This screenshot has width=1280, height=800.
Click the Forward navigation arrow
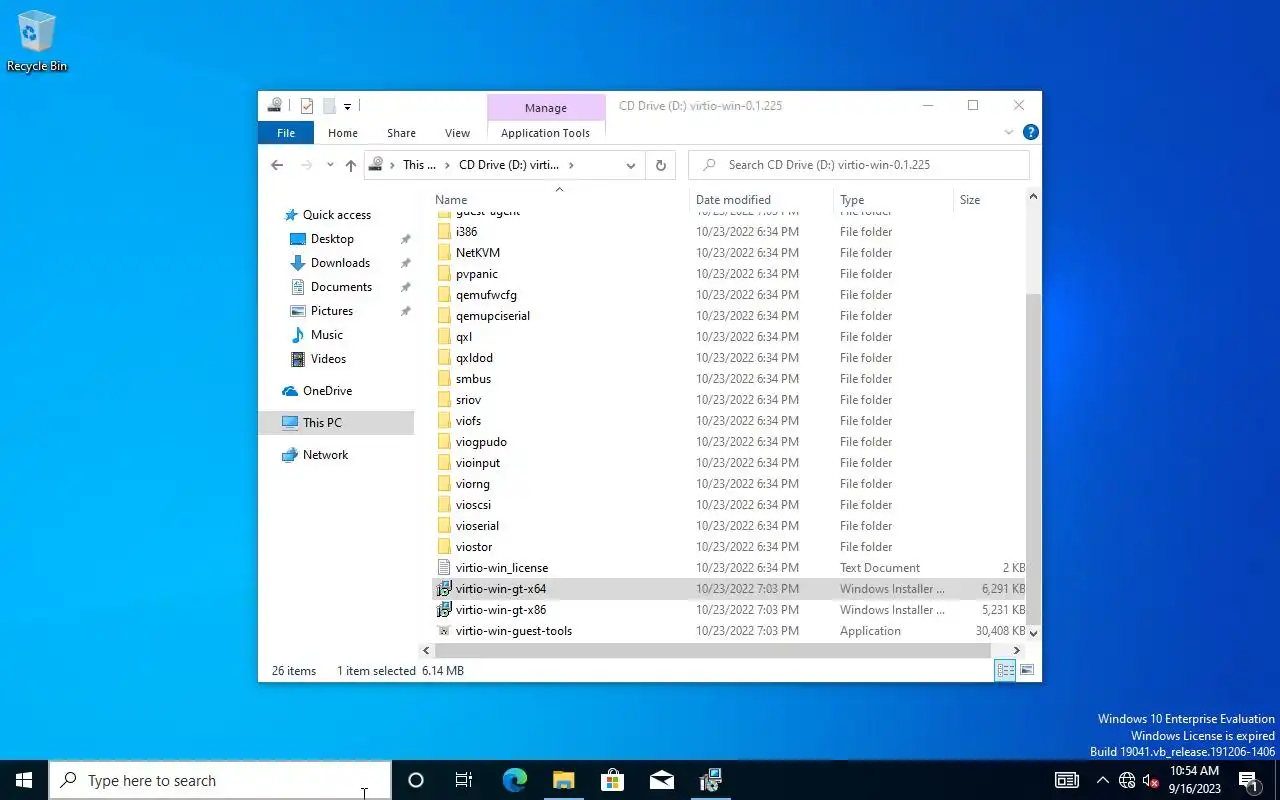coord(306,165)
